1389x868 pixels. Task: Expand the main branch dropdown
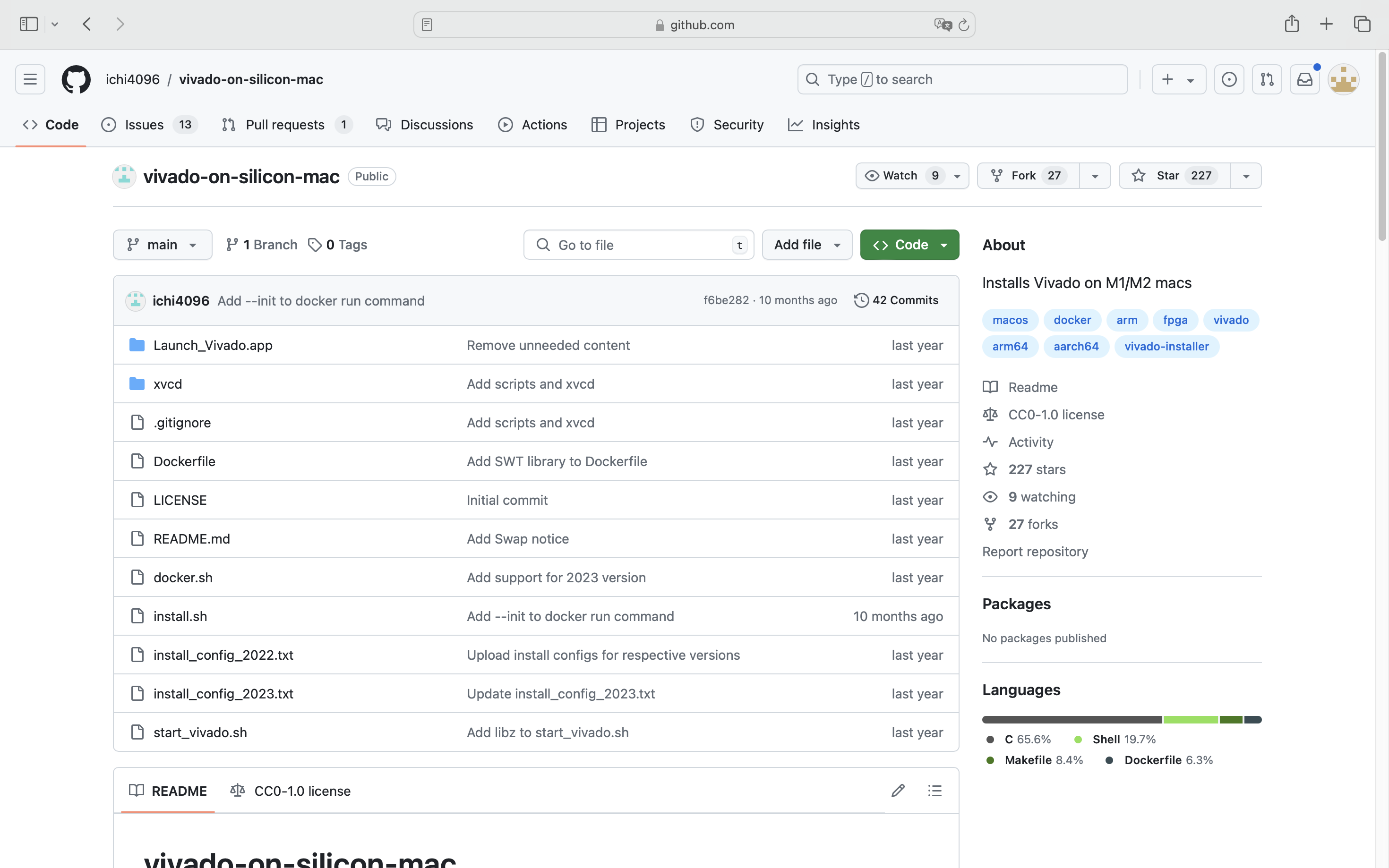click(162, 245)
